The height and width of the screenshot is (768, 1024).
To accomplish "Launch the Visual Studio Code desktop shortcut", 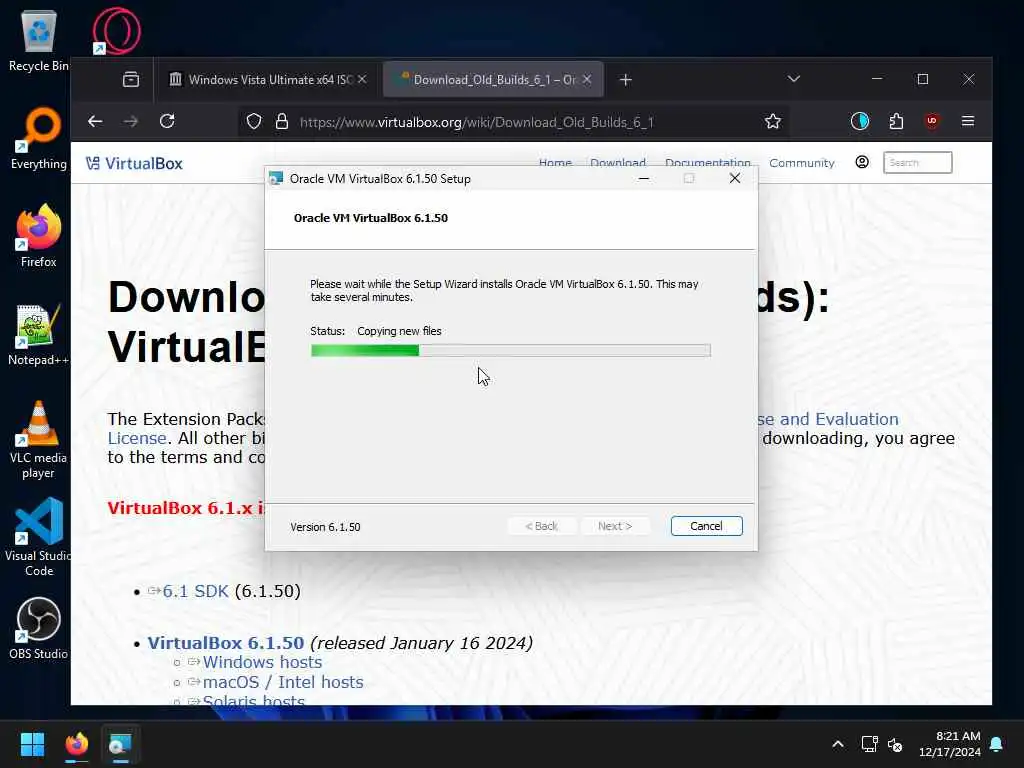I will click(x=39, y=537).
